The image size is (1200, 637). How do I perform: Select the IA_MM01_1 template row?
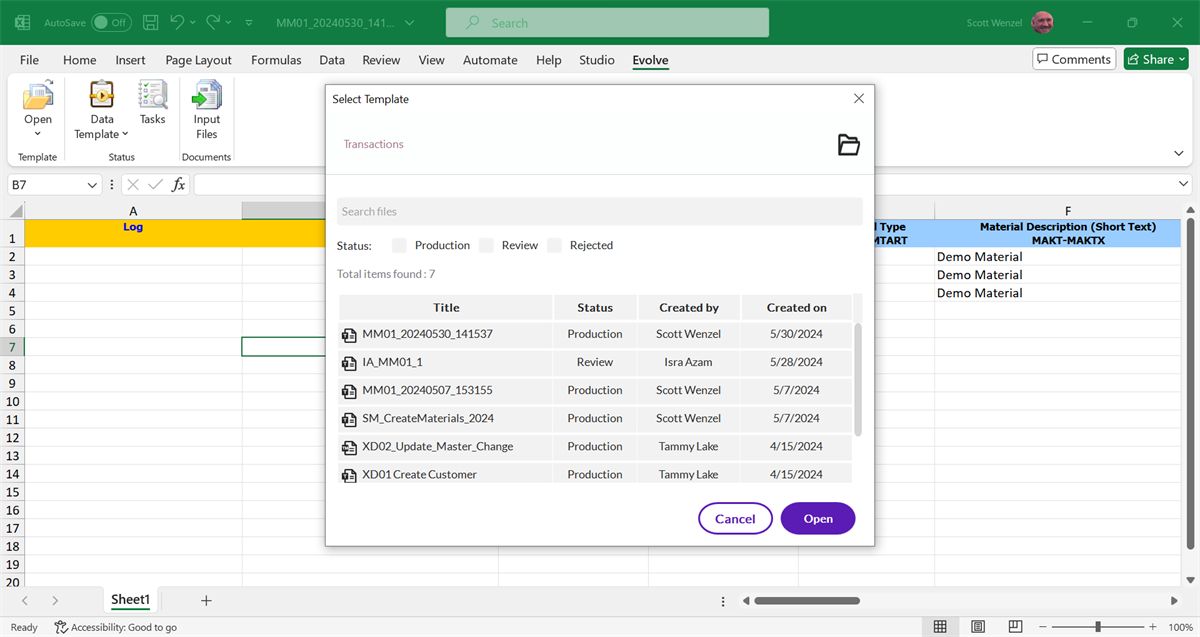click(x=392, y=362)
